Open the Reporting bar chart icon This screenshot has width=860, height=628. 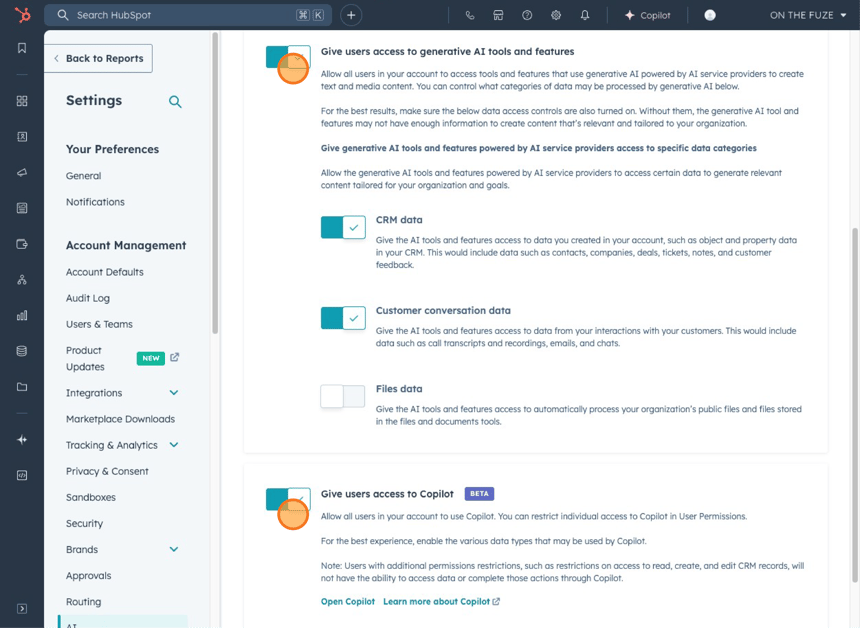(x=22, y=315)
